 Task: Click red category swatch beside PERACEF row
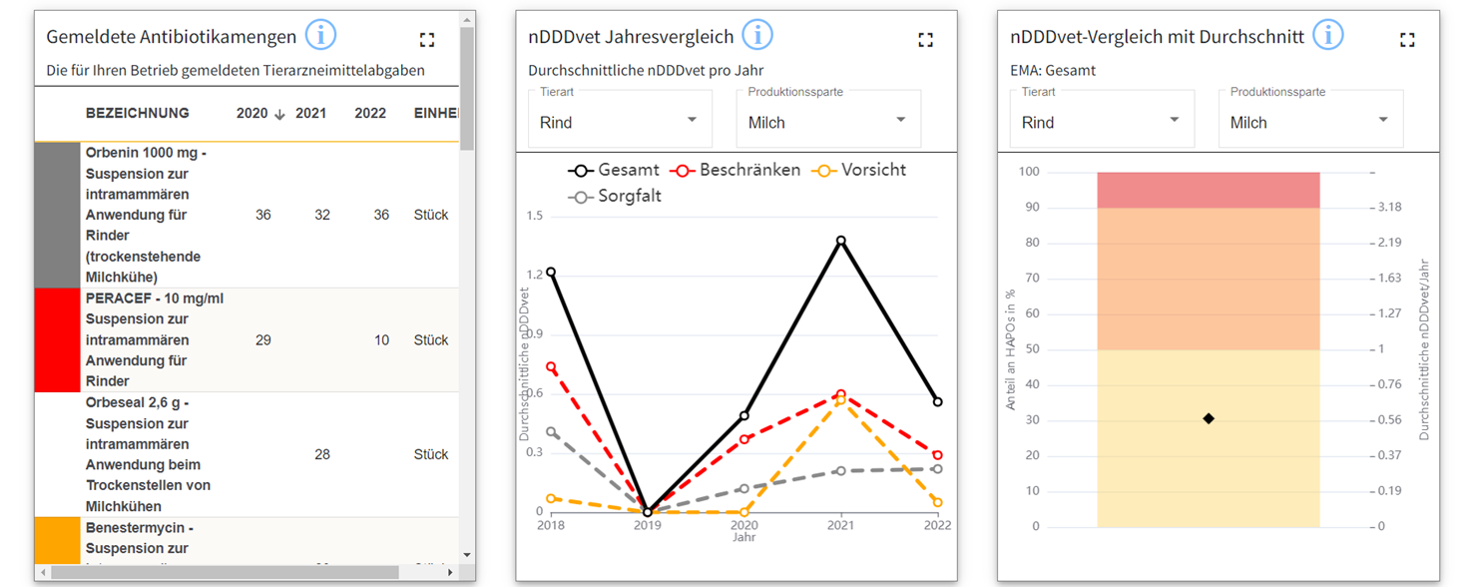point(57,340)
